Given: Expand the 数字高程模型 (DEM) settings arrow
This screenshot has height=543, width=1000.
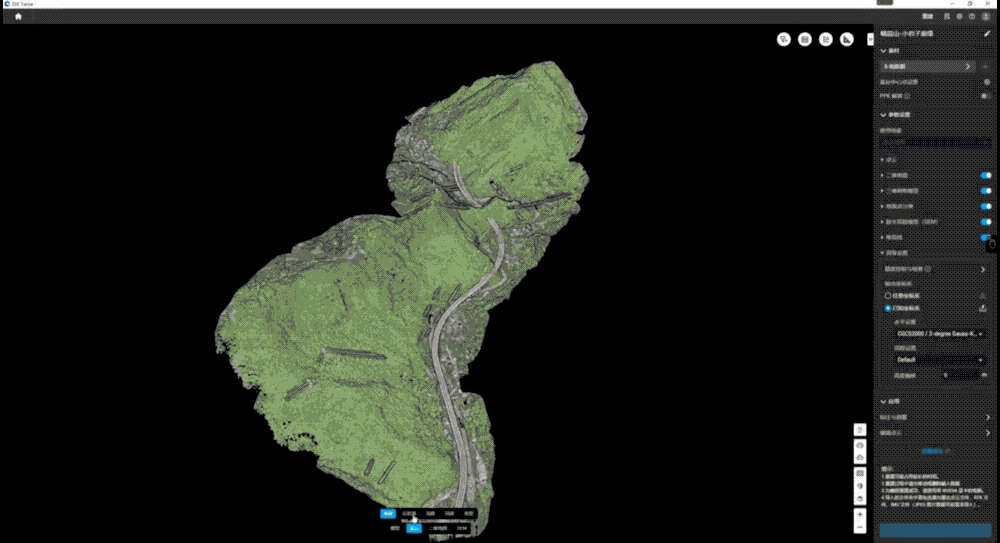Looking at the screenshot, I should coord(883,222).
